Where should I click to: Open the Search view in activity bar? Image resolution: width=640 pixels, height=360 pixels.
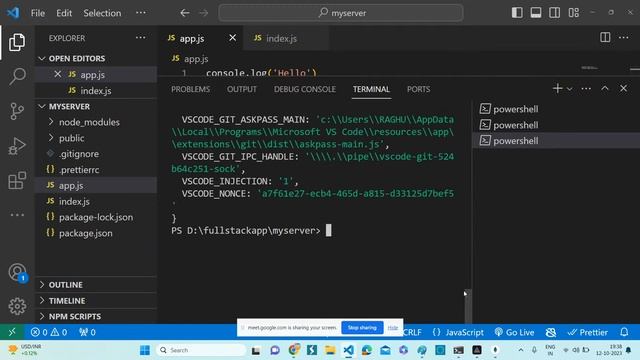[17, 76]
